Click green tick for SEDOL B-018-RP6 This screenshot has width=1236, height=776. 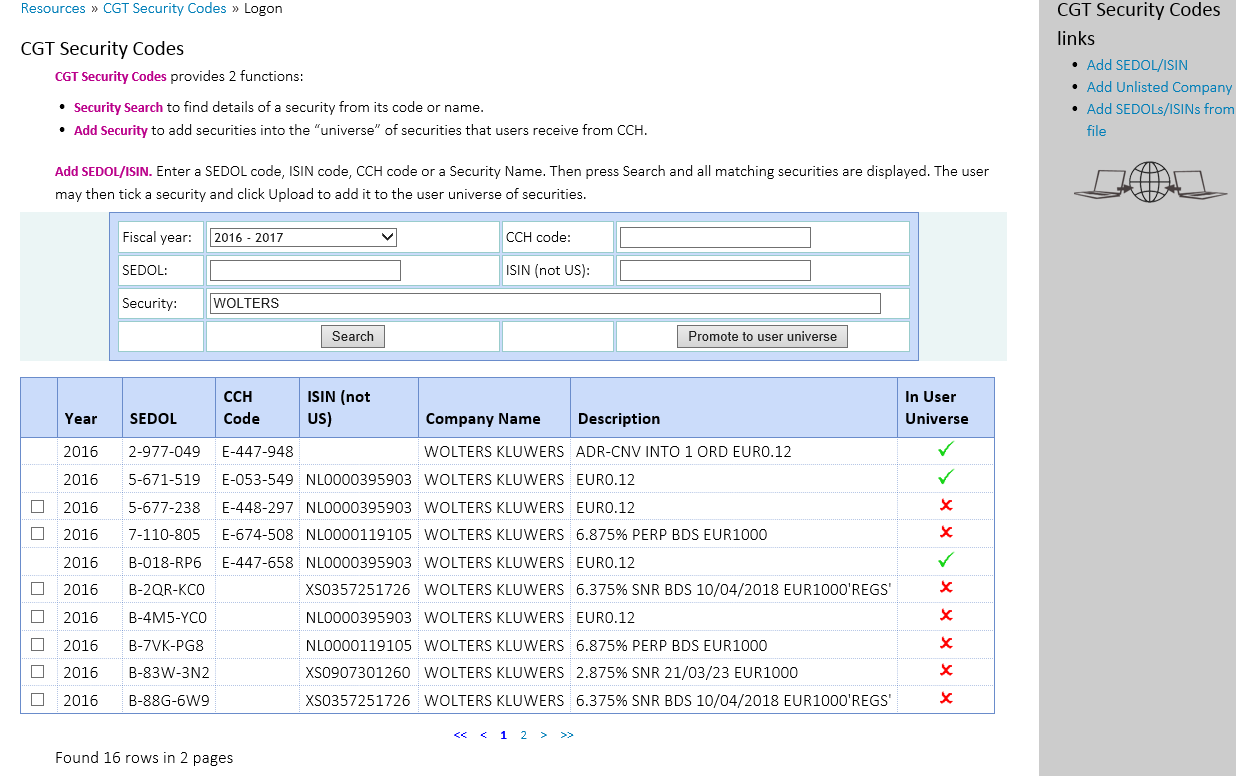pyautogui.click(x=946, y=561)
